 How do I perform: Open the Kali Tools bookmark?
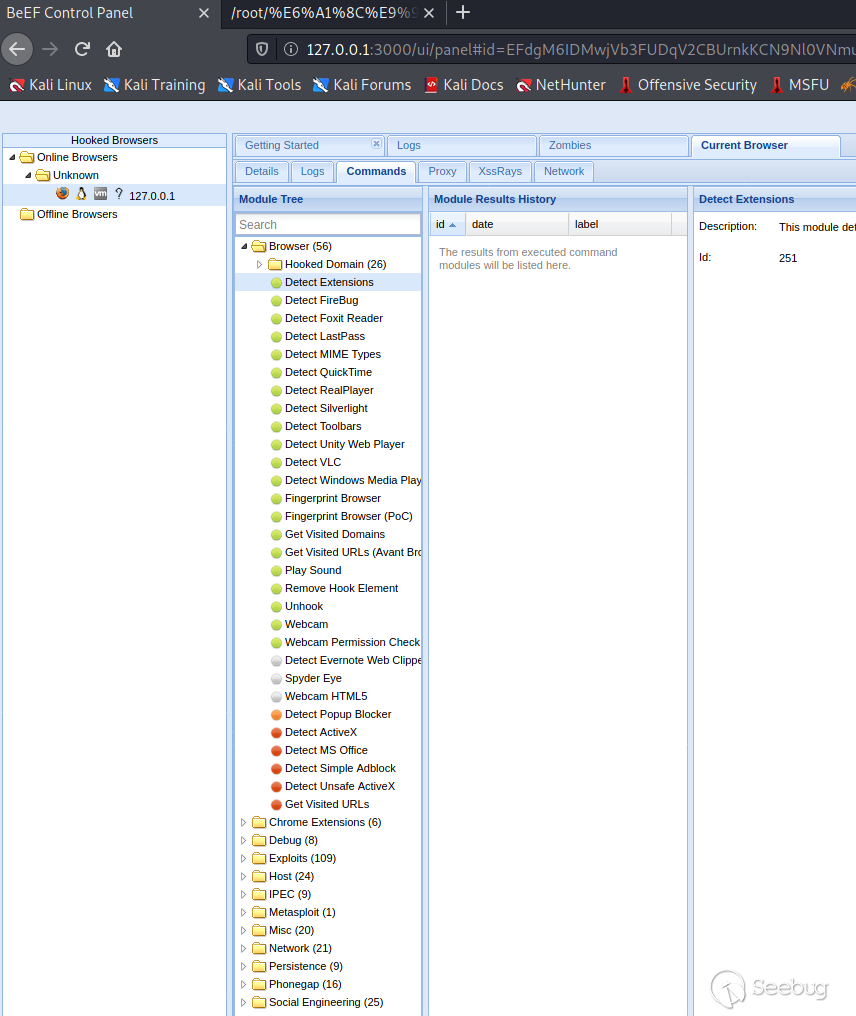click(259, 85)
